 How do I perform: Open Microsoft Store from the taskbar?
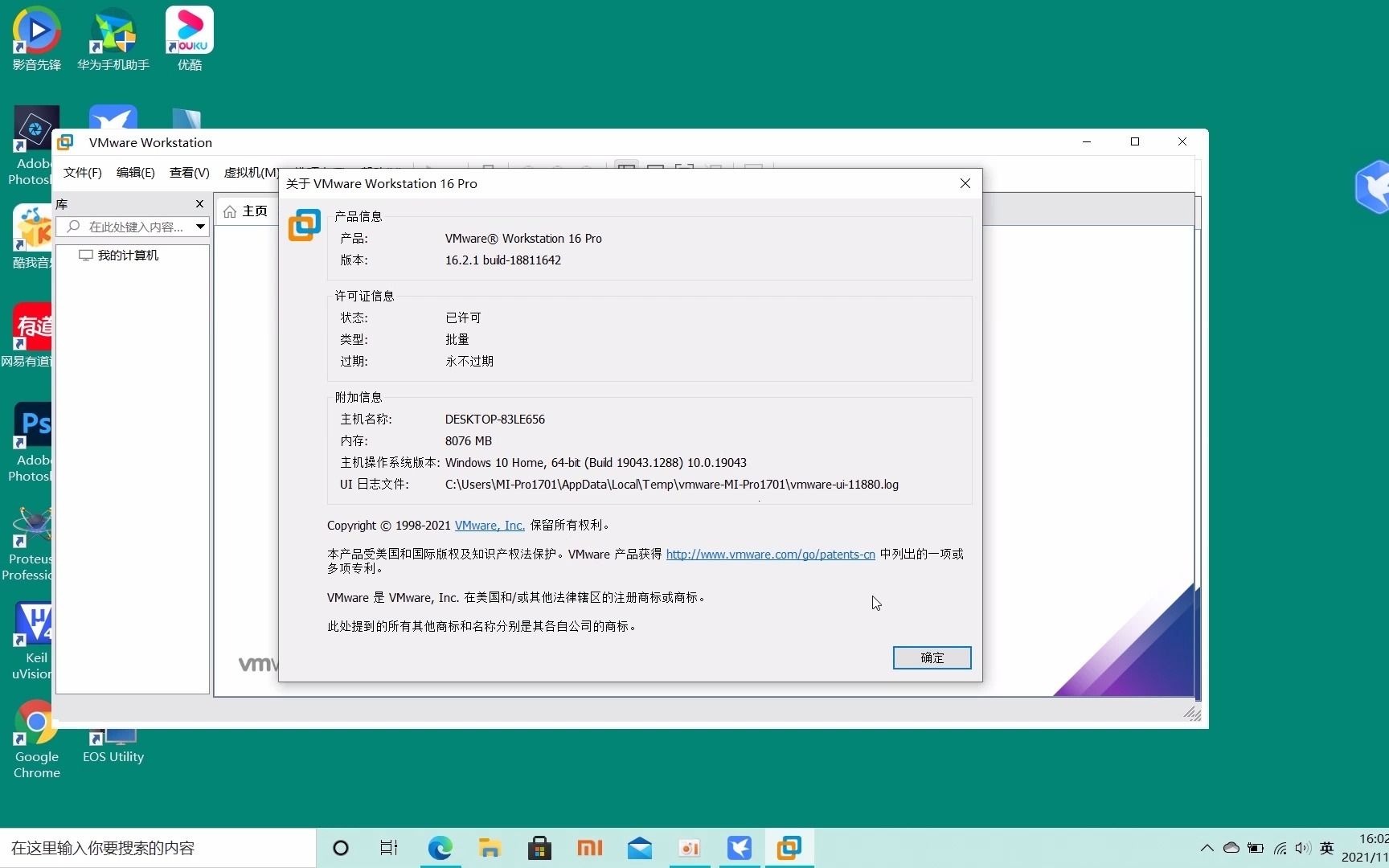pos(539,848)
